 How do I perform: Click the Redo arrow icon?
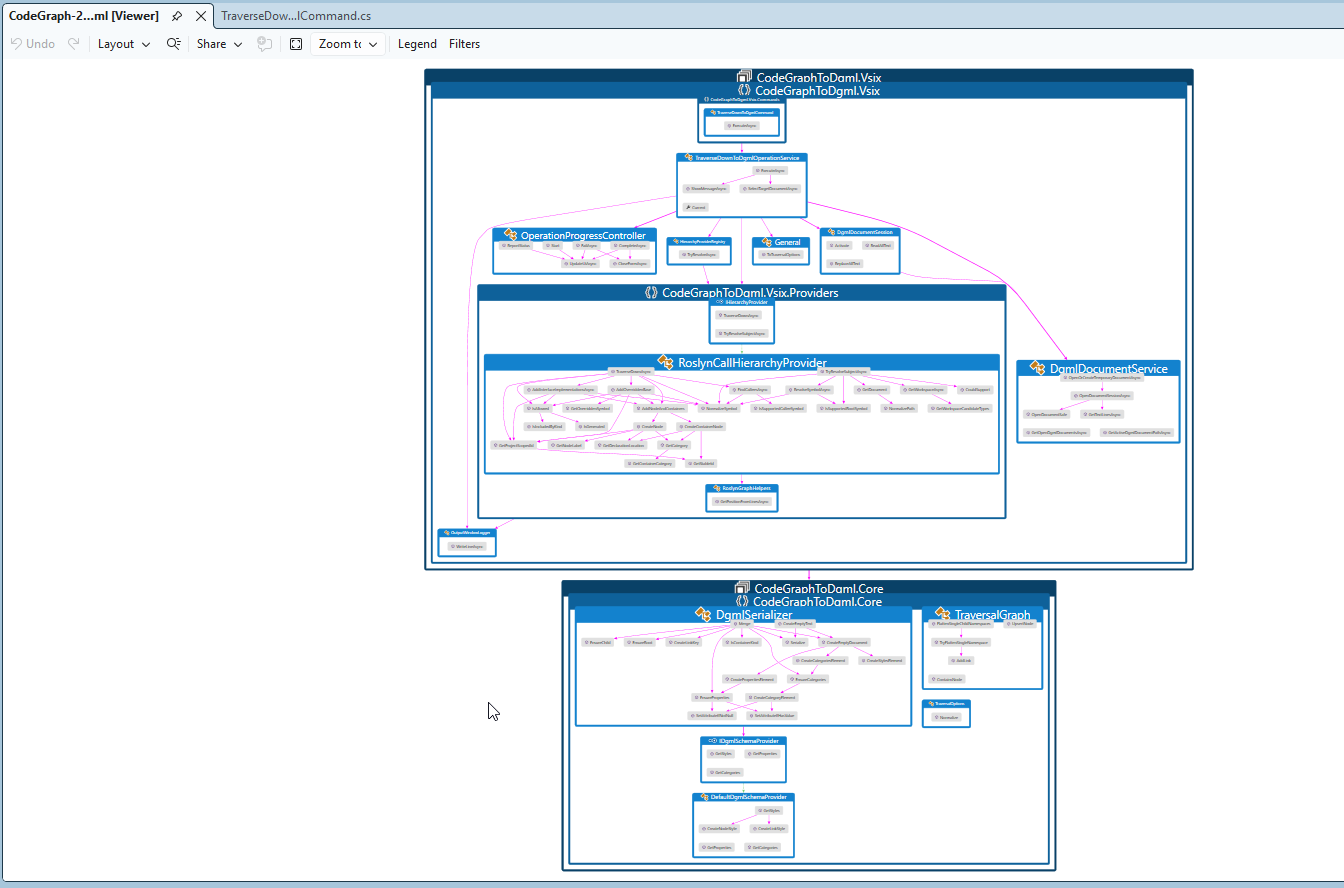click(x=74, y=44)
